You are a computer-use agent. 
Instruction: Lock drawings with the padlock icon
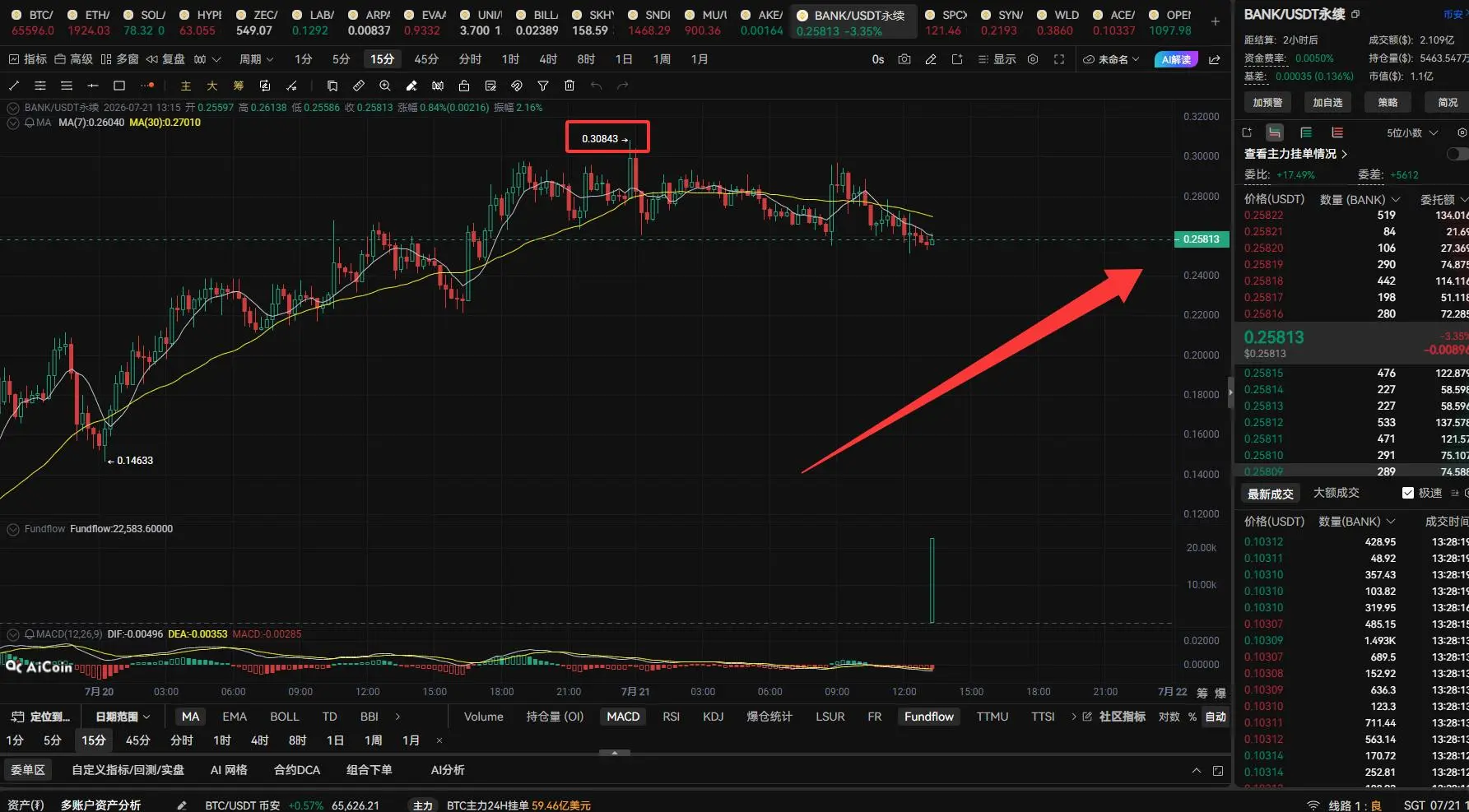point(464,86)
